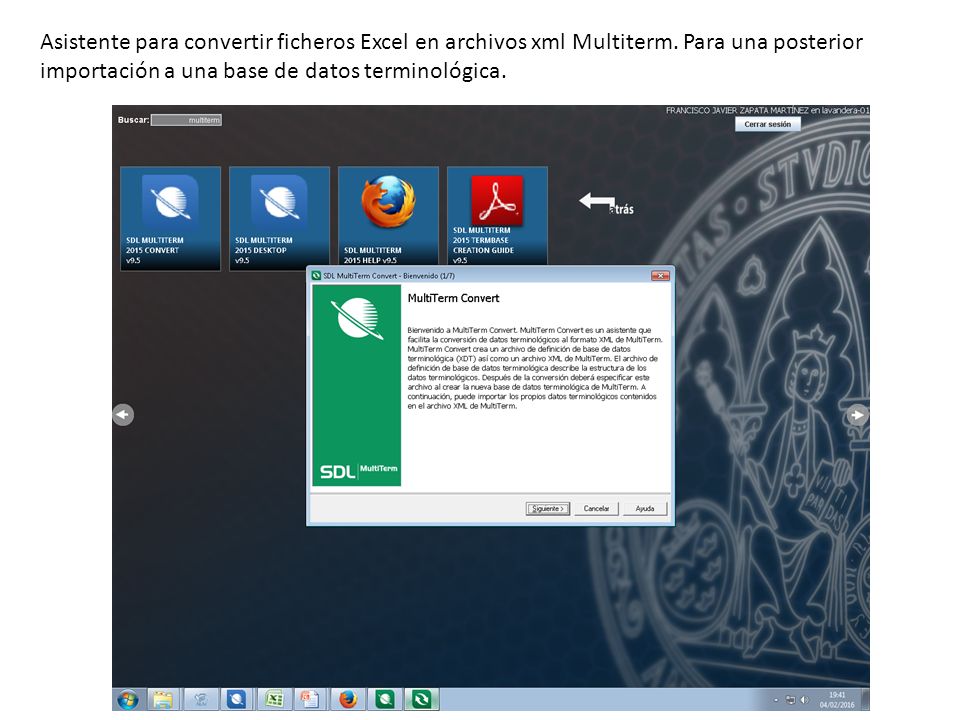The width and height of the screenshot is (960, 720).
Task: Click the right carousel arrow
Action: (857, 414)
